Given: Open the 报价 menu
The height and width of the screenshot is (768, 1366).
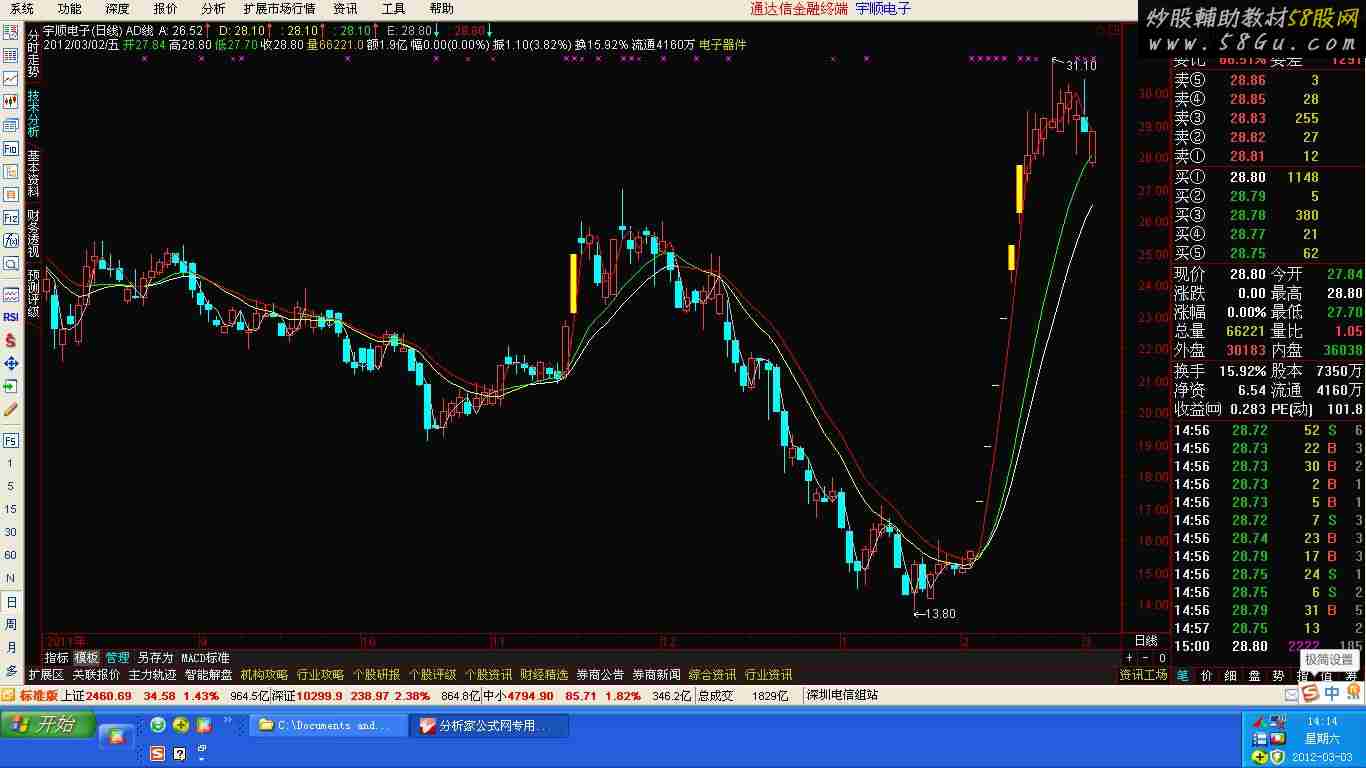Looking at the screenshot, I should tap(165, 9).
